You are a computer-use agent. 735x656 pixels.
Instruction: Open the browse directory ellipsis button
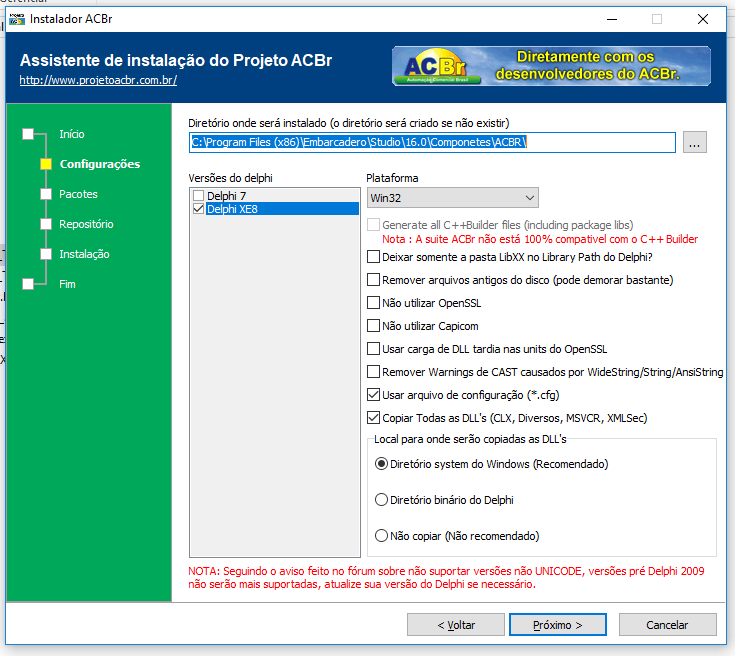pos(694,142)
